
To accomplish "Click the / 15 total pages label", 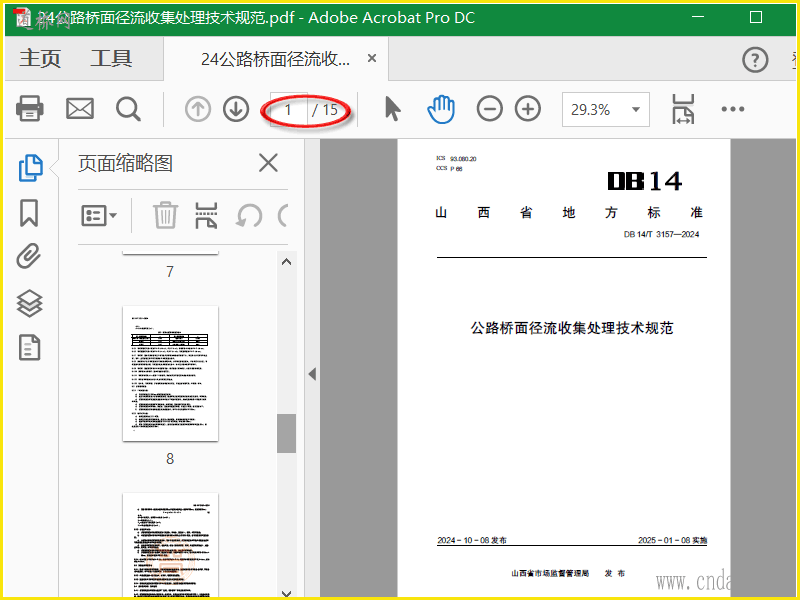I will [326, 110].
